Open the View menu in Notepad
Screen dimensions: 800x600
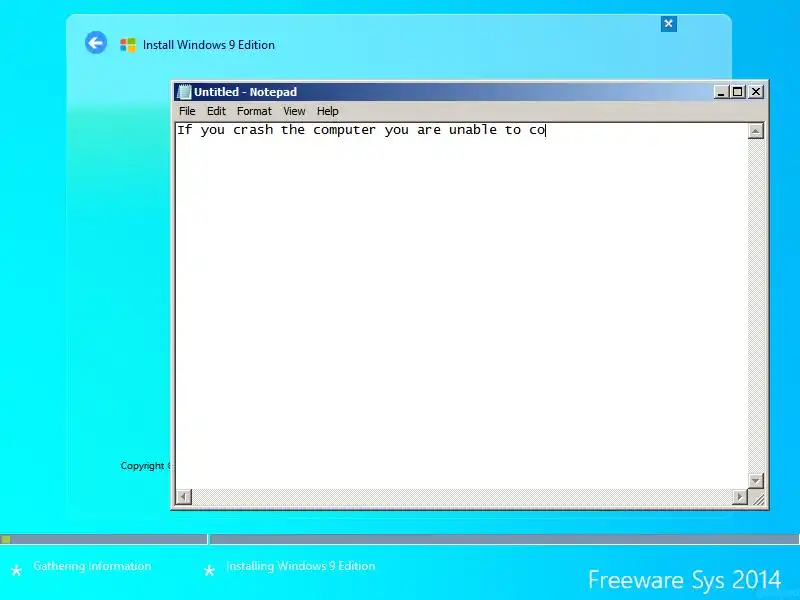click(294, 111)
